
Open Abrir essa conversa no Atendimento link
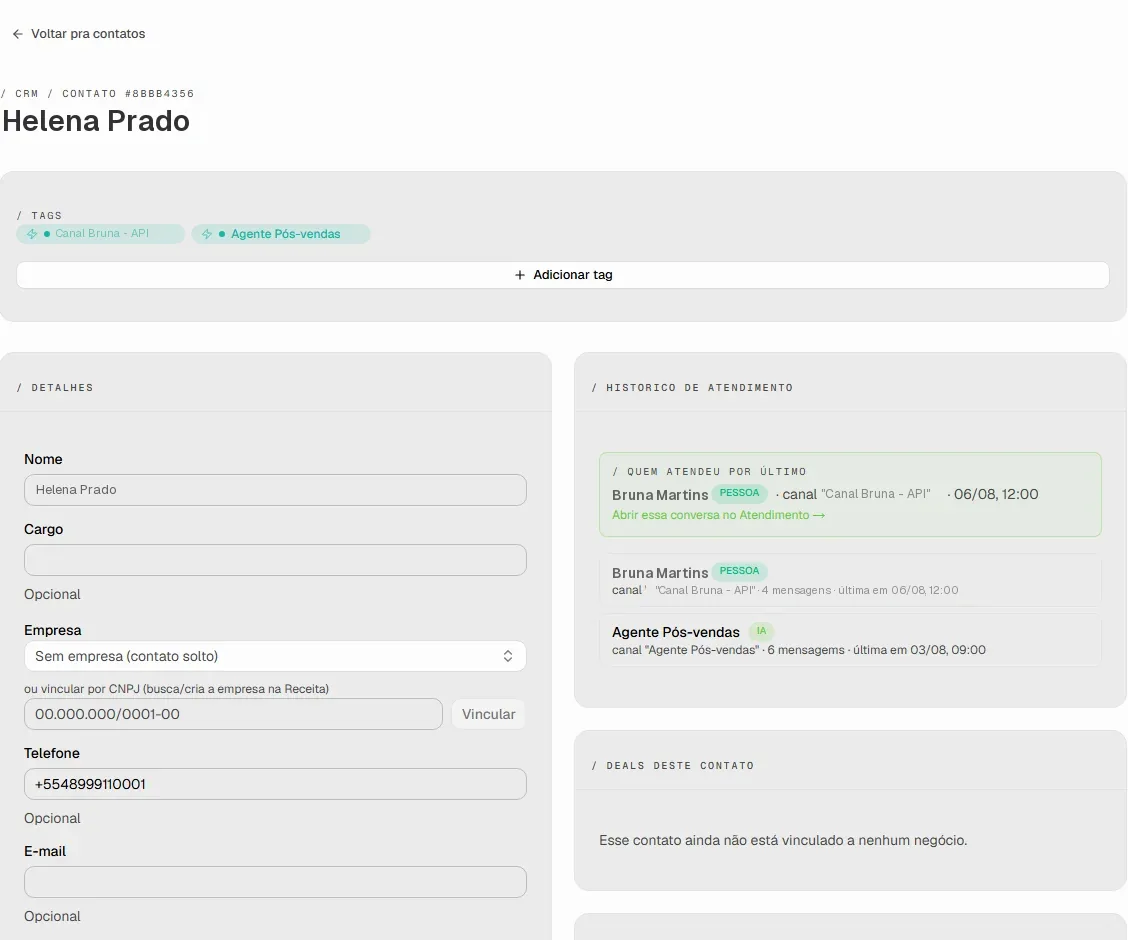tap(719, 515)
